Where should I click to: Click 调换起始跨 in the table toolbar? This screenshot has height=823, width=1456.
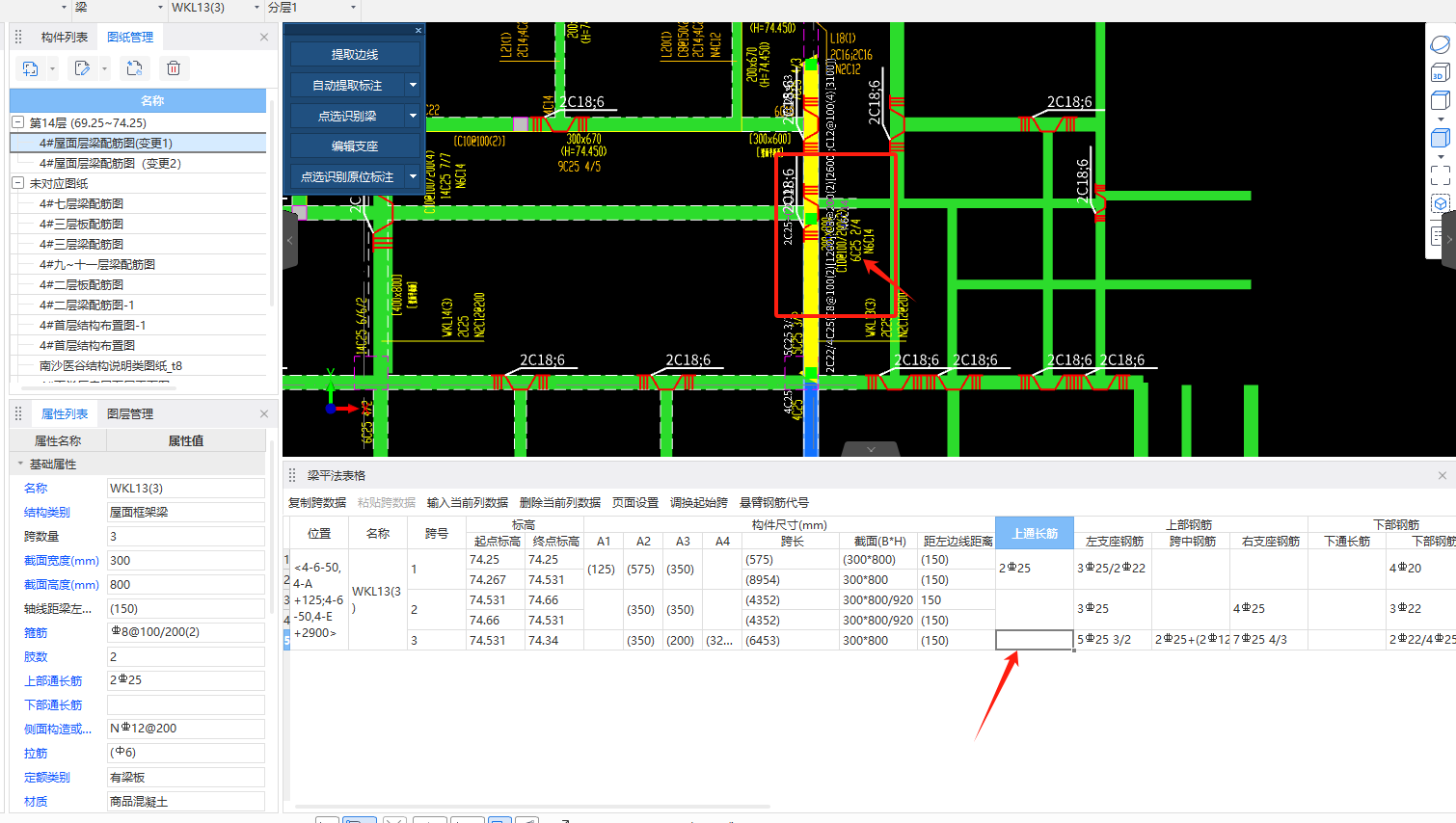click(699, 503)
